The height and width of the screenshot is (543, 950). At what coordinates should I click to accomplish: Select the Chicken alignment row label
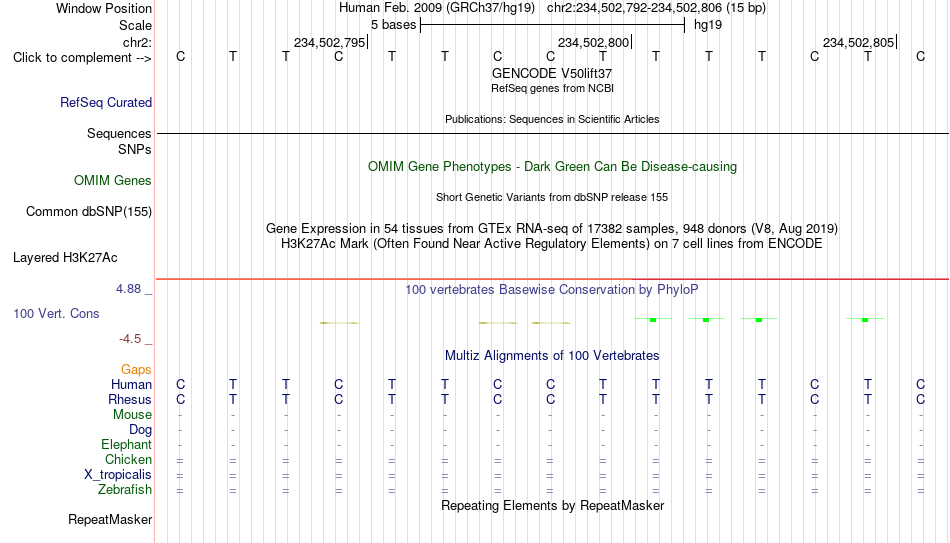click(128, 459)
